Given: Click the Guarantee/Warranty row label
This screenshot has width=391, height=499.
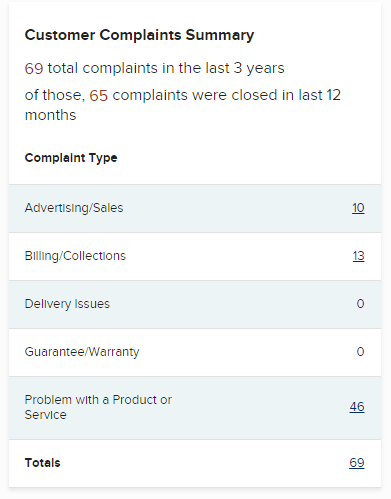Looking at the screenshot, I should coord(82,352).
